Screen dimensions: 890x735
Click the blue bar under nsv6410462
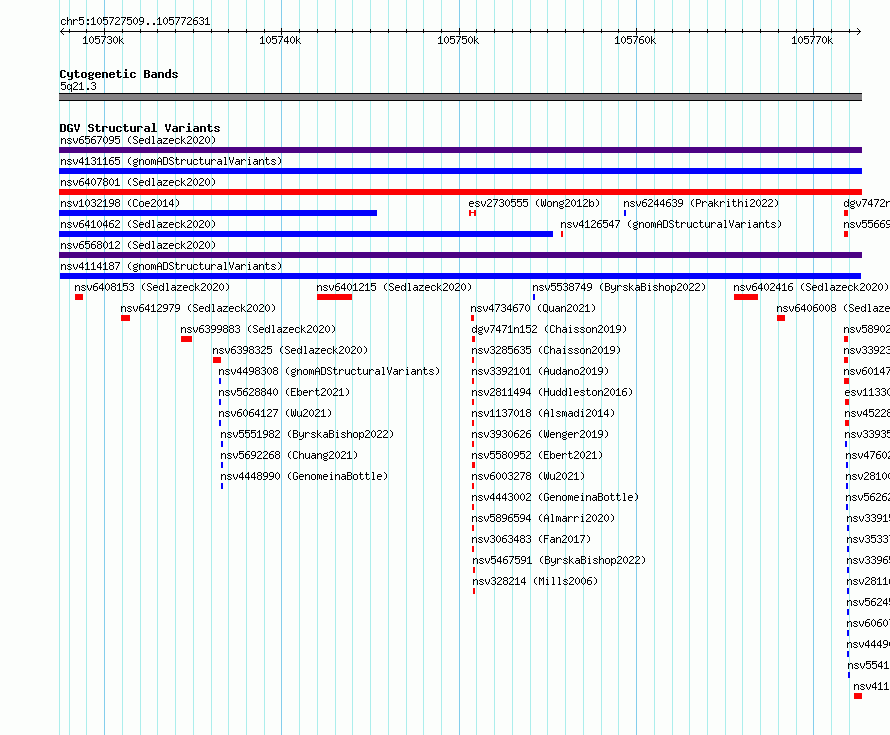pos(306,234)
